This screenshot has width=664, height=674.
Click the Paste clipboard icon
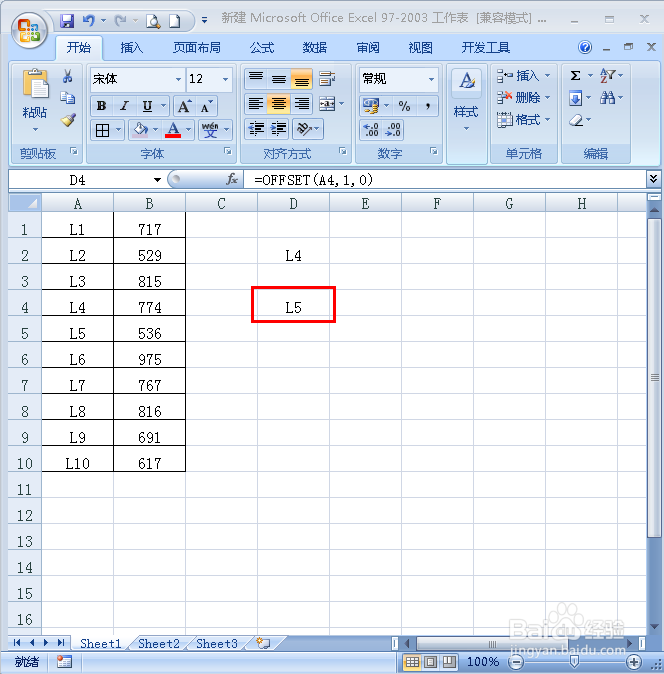[35, 84]
